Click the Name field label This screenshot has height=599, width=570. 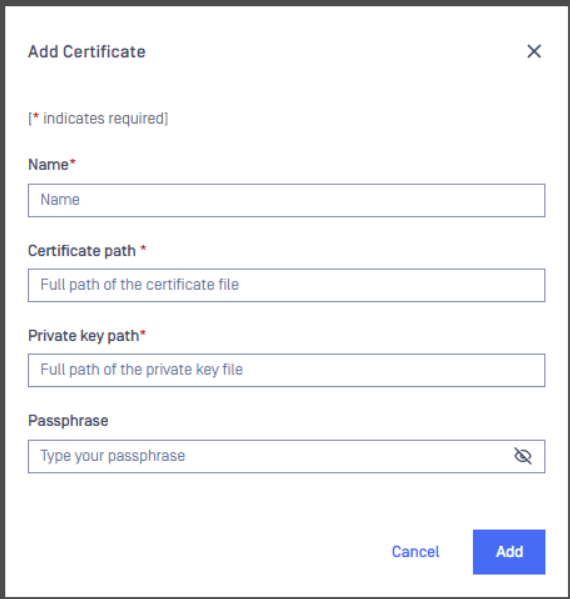(x=49, y=165)
